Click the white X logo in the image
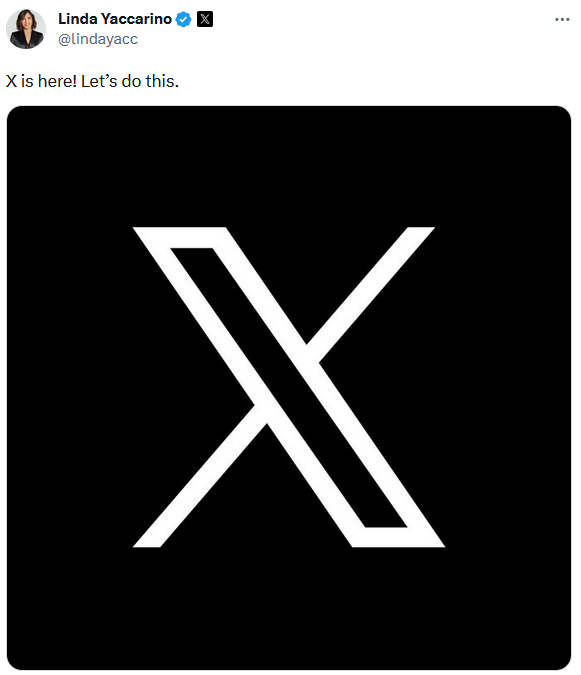Screen dimensions: 581x675 point(289,387)
